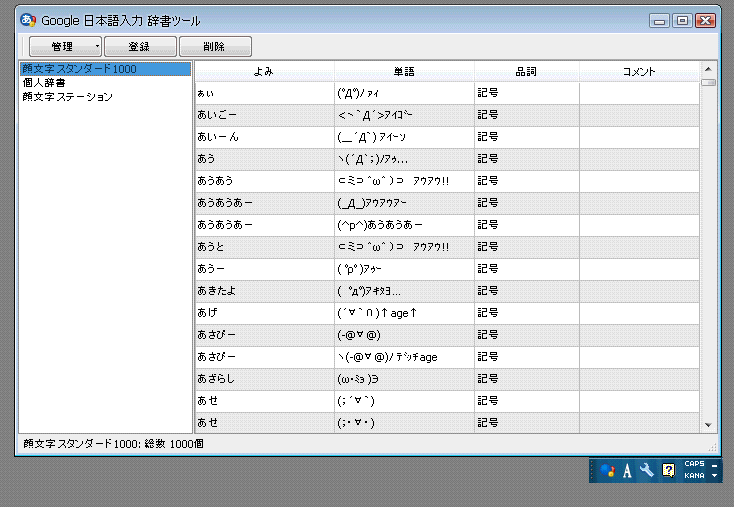Minimize the language bar

click(x=714, y=465)
